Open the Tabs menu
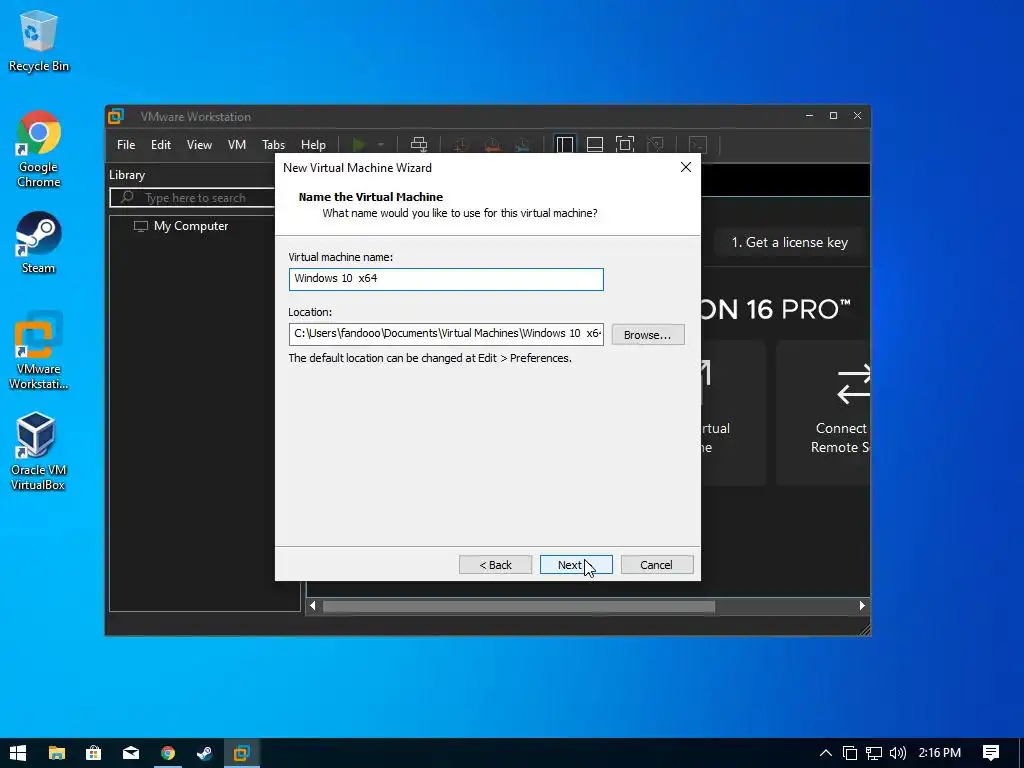Image resolution: width=1024 pixels, height=768 pixels. pos(273,145)
